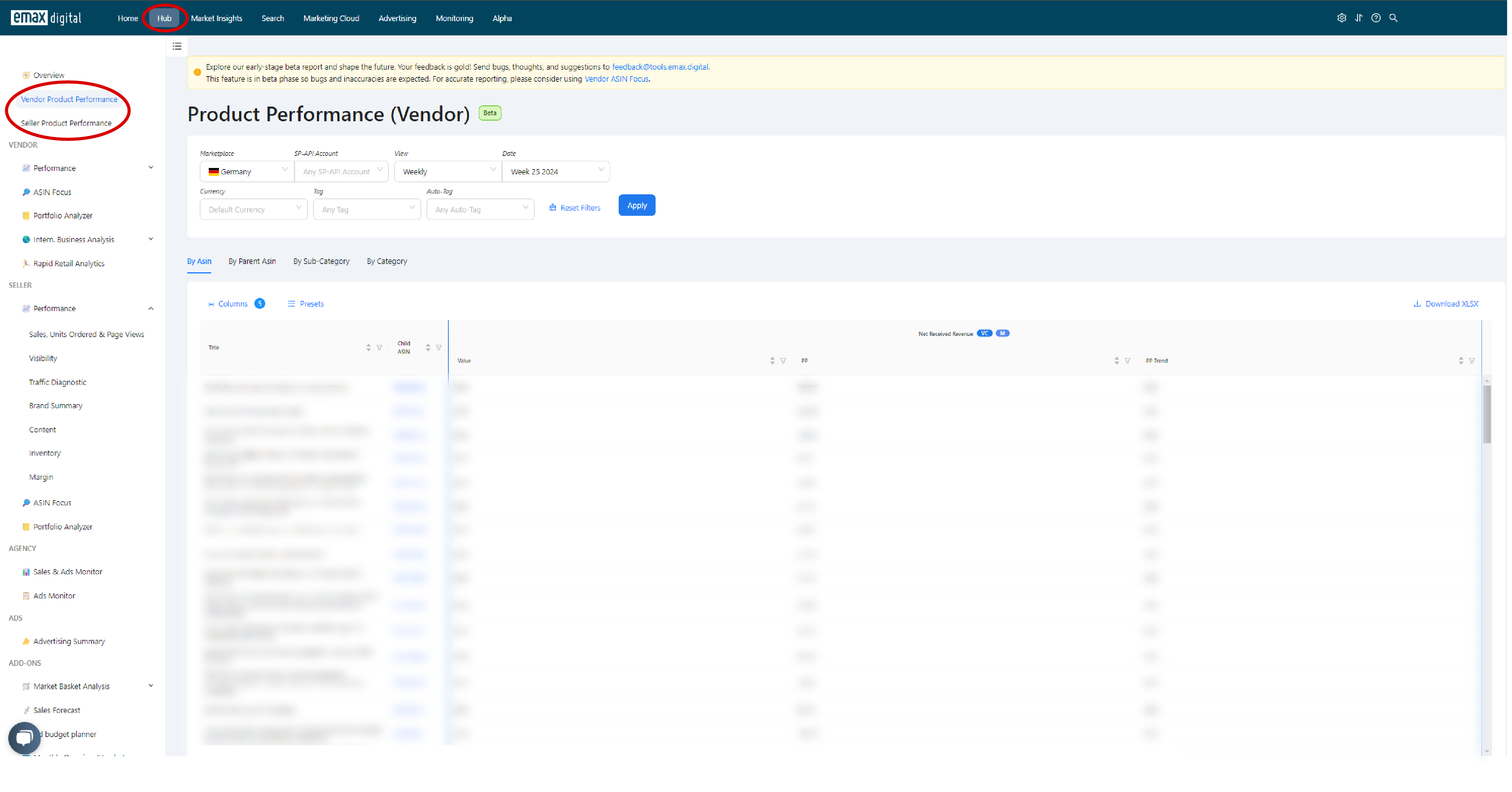Expand the Market Basket Analysis item

click(x=151, y=685)
